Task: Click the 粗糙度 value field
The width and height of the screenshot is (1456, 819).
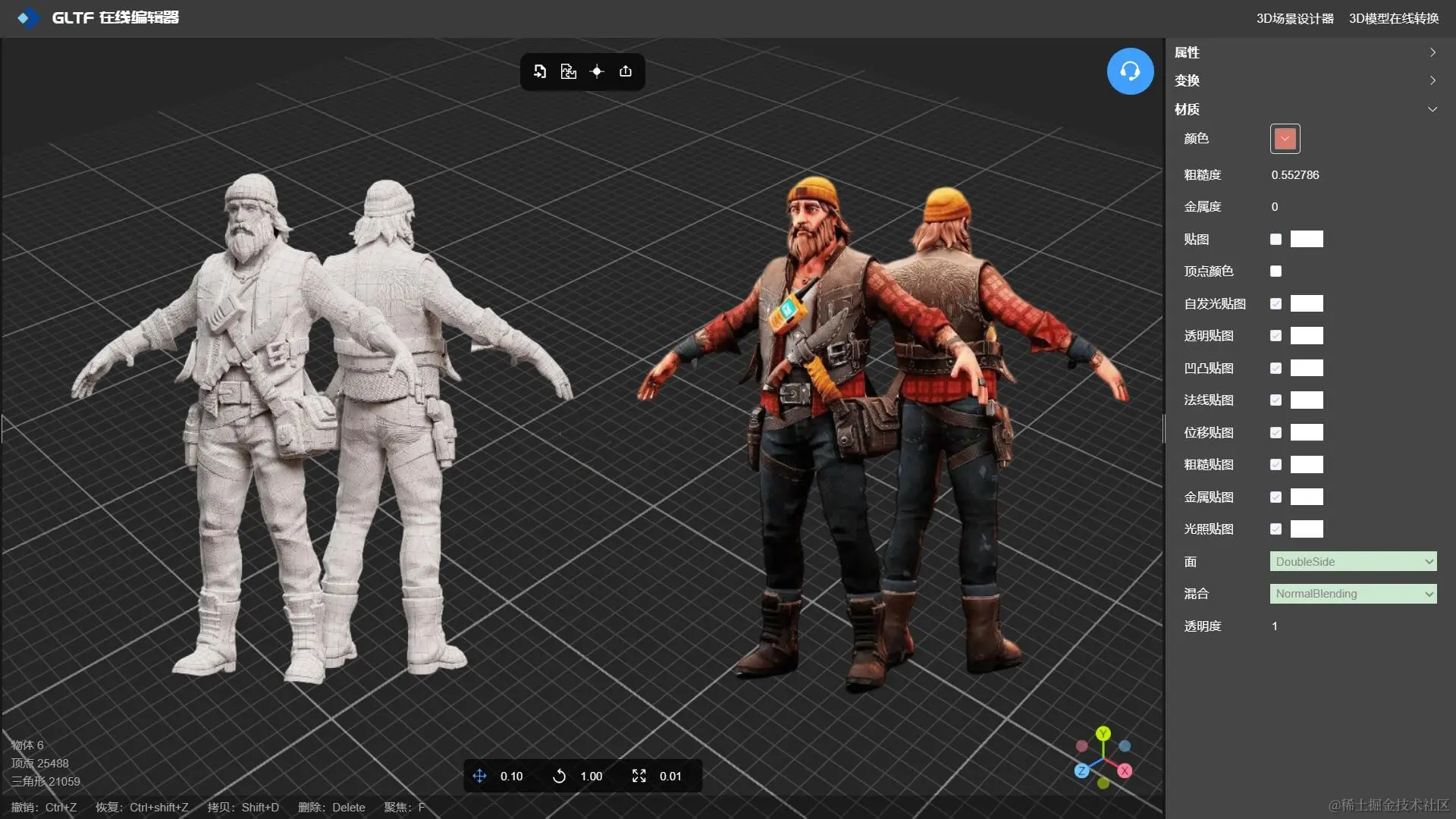Action: (x=1295, y=175)
